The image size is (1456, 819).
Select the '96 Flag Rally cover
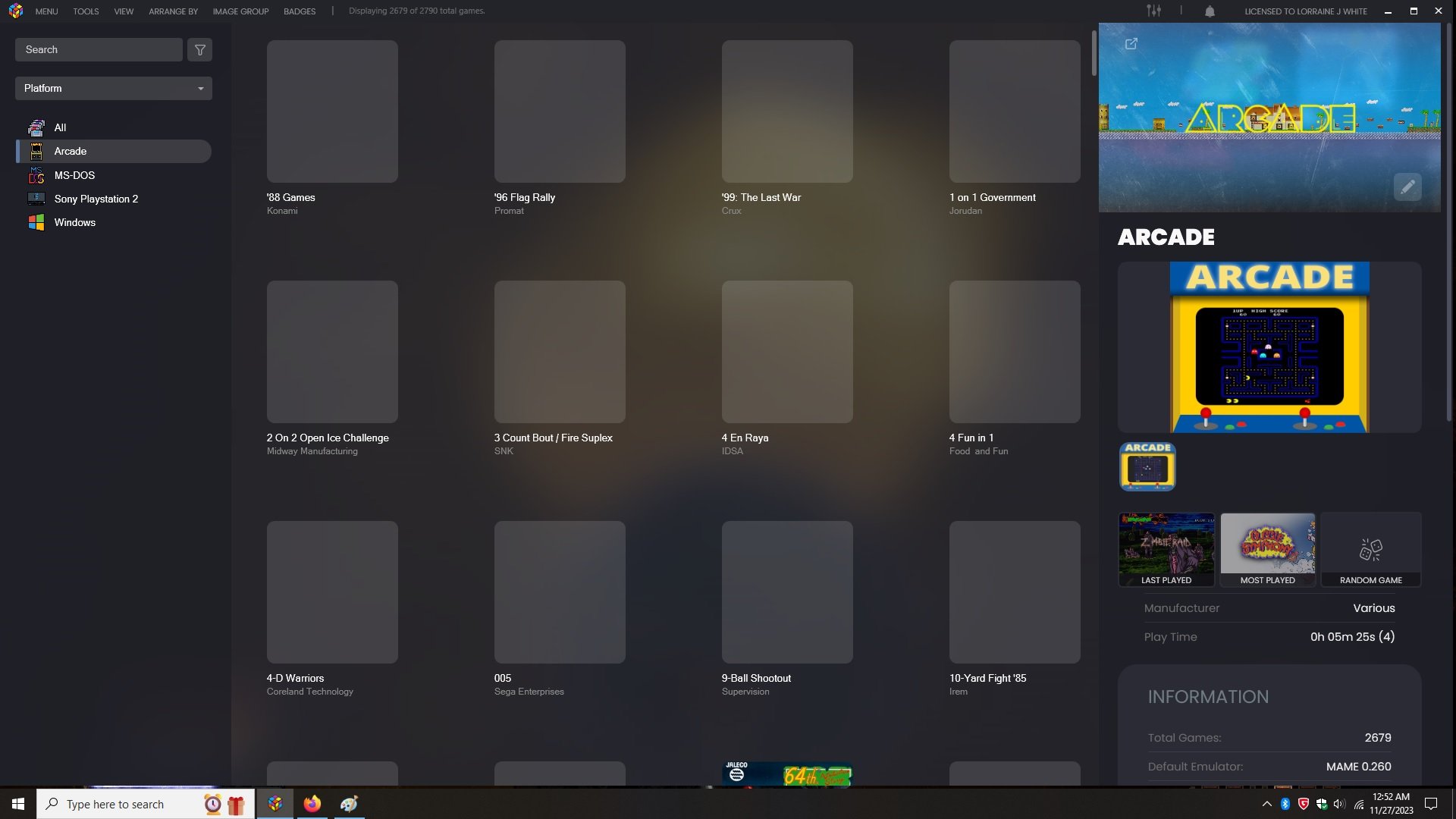point(560,111)
